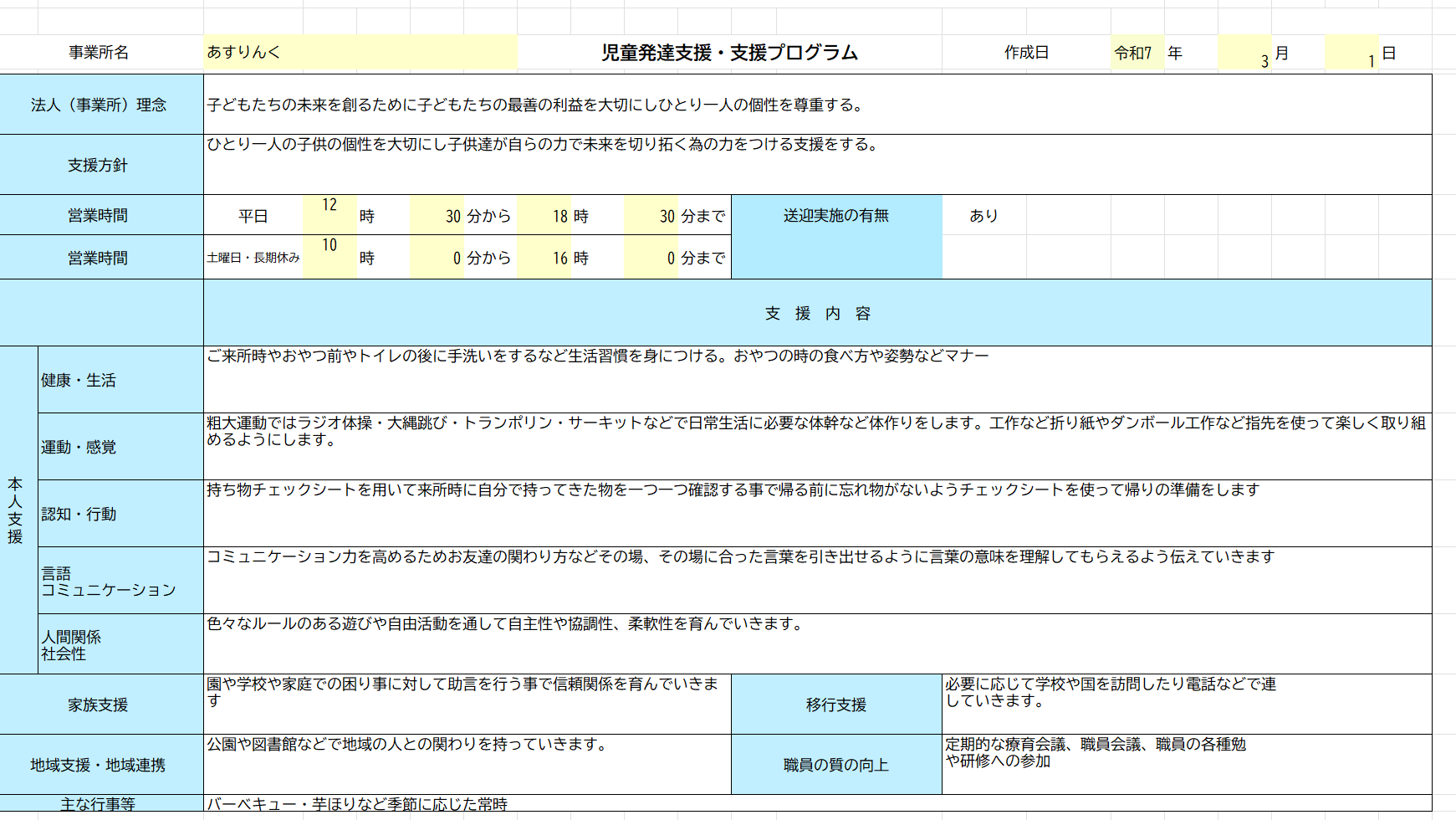Select the 職員の質の向上 label cell
The height and width of the screenshot is (820, 1456).
pos(835,765)
